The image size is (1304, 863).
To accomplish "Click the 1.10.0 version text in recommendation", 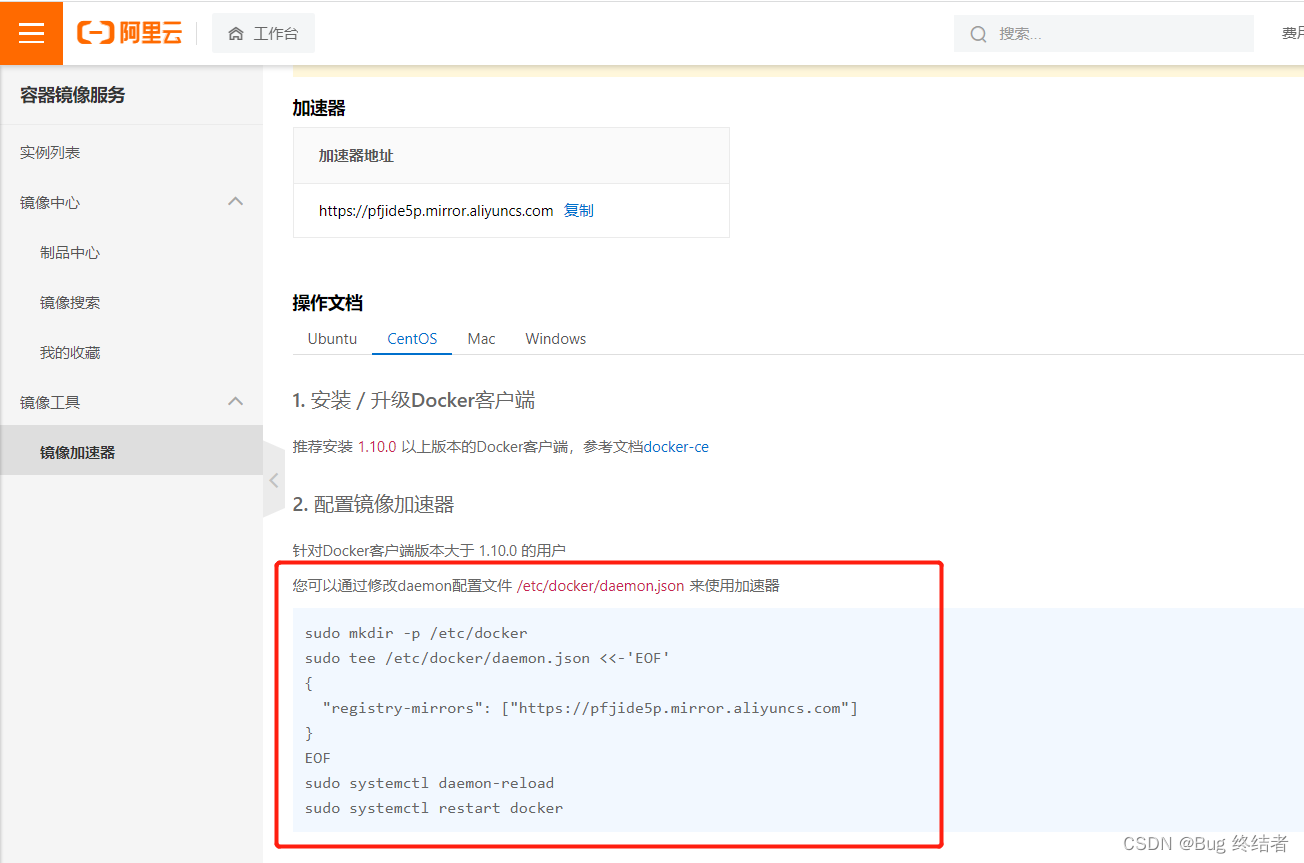I will click(x=377, y=447).
